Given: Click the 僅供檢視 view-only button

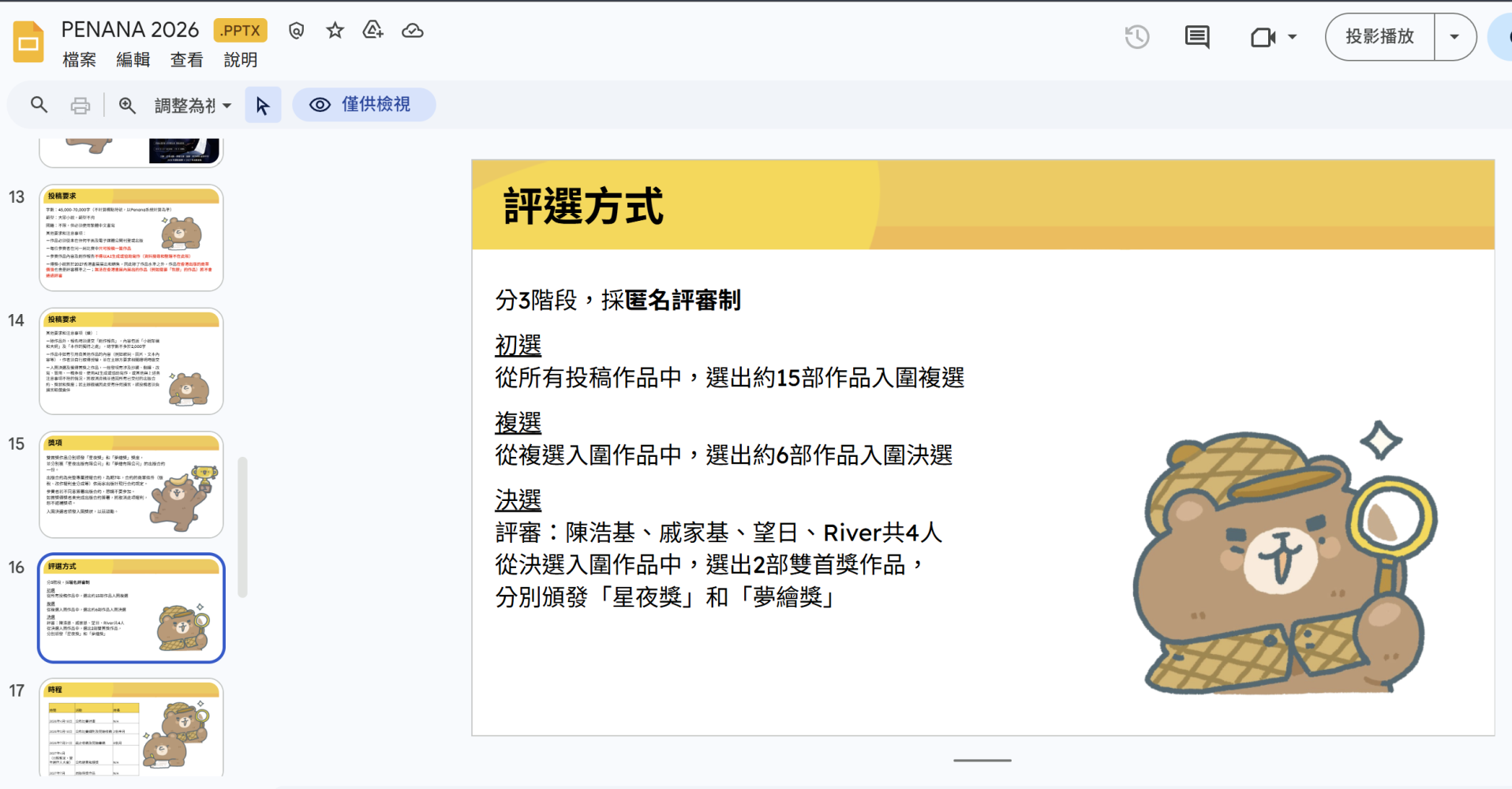Looking at the screenshot, I should (364, 105).
